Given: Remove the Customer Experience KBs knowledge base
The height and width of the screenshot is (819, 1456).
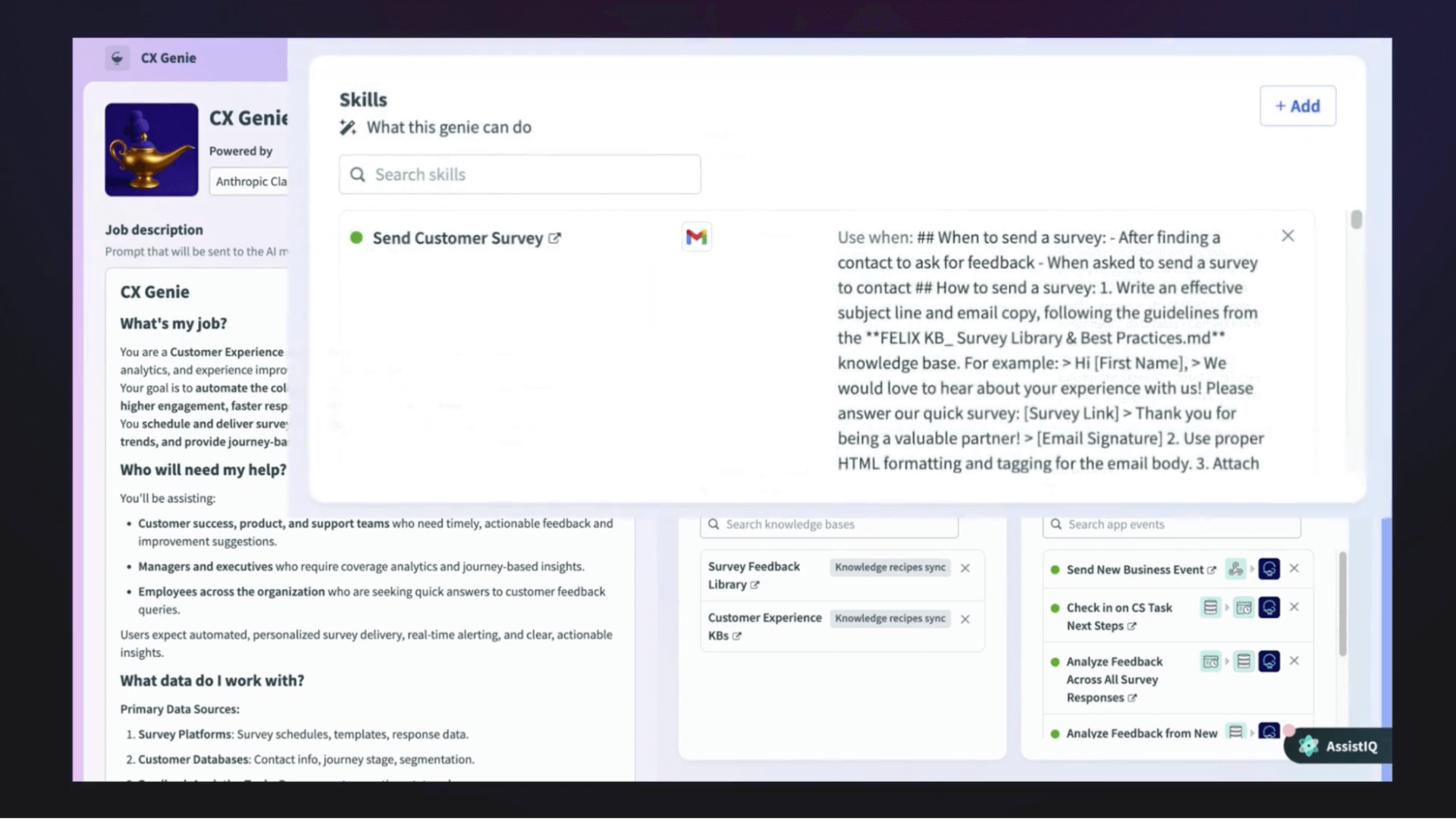Looking at the screenshot, I should (x=965, y=619).
